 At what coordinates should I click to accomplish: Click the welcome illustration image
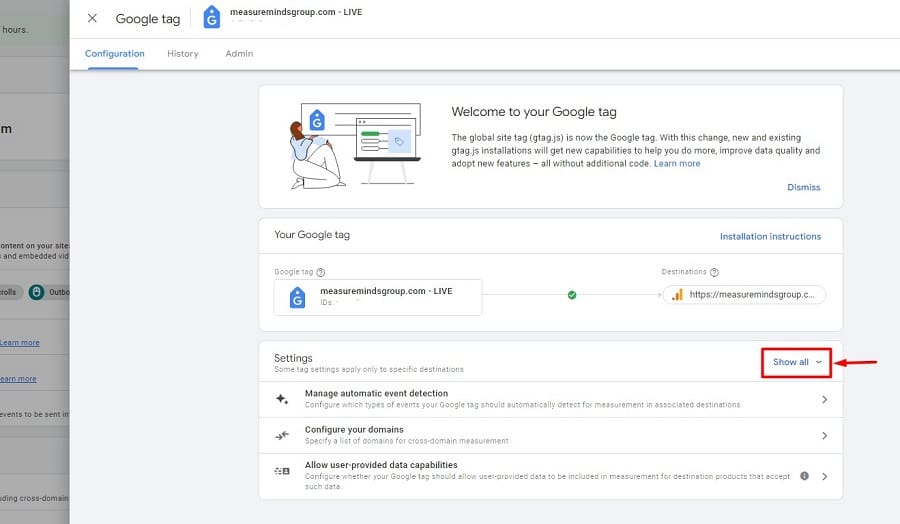(x=355, y=146)
